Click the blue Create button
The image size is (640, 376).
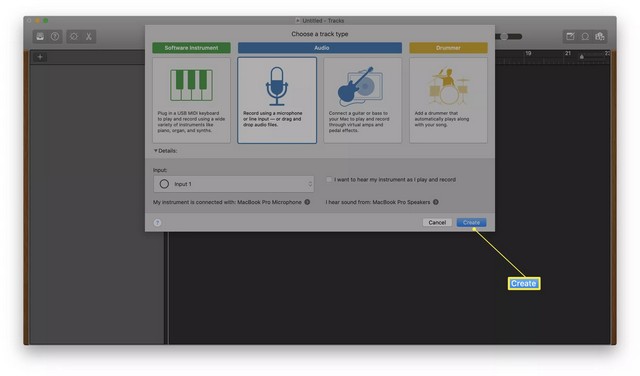[x=471, y=222]
